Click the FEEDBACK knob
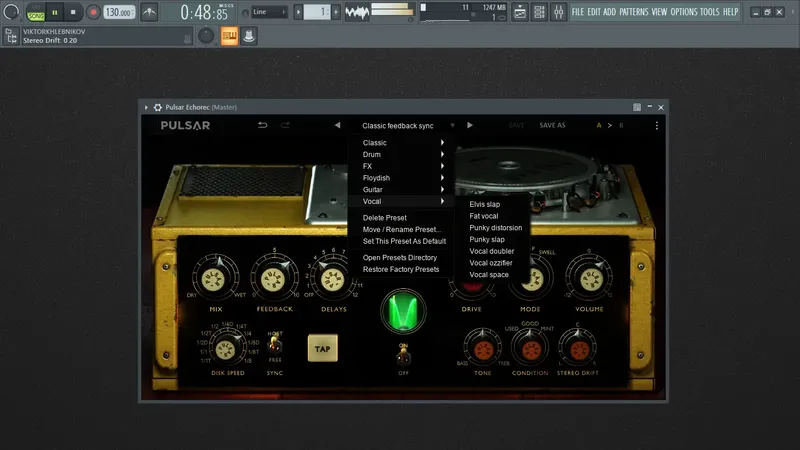This screenshot has width=800, height=450. tap(274, 279)
